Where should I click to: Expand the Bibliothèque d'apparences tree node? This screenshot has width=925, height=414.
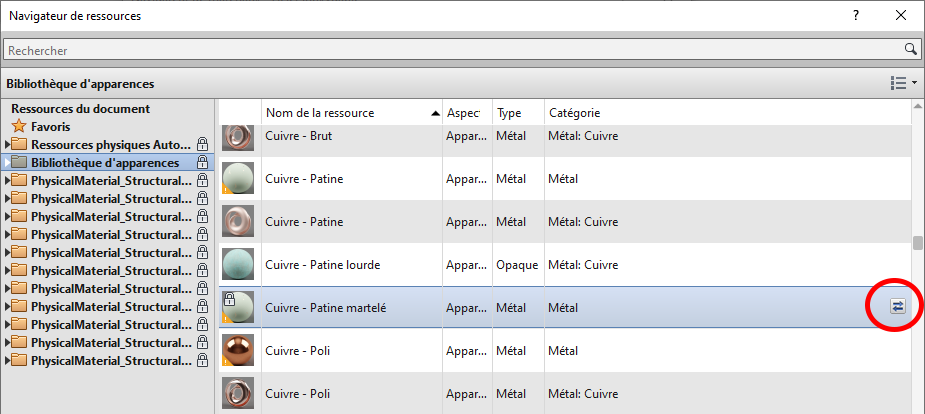[8, 162]
